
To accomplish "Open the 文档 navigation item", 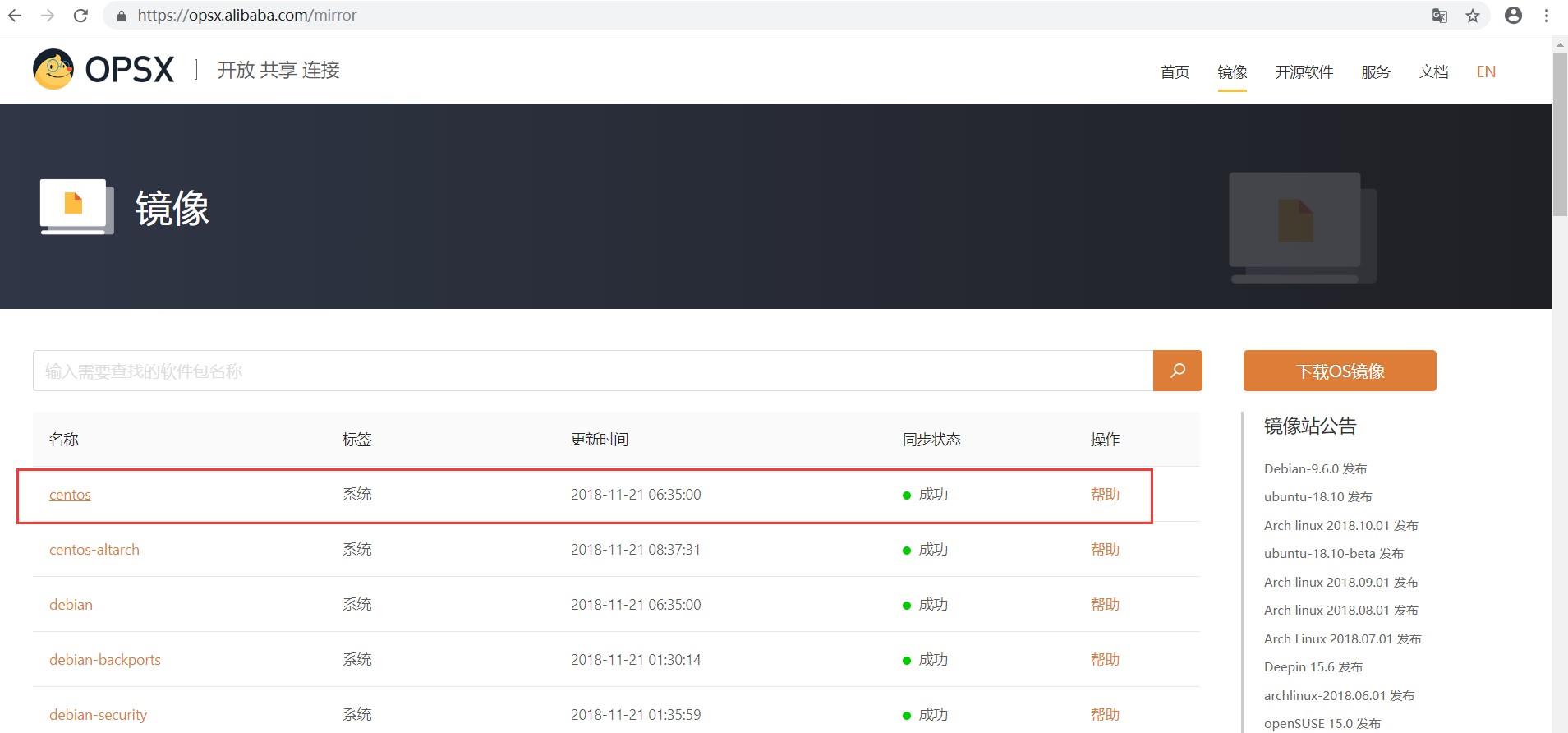I will (x=1433, y=72).
